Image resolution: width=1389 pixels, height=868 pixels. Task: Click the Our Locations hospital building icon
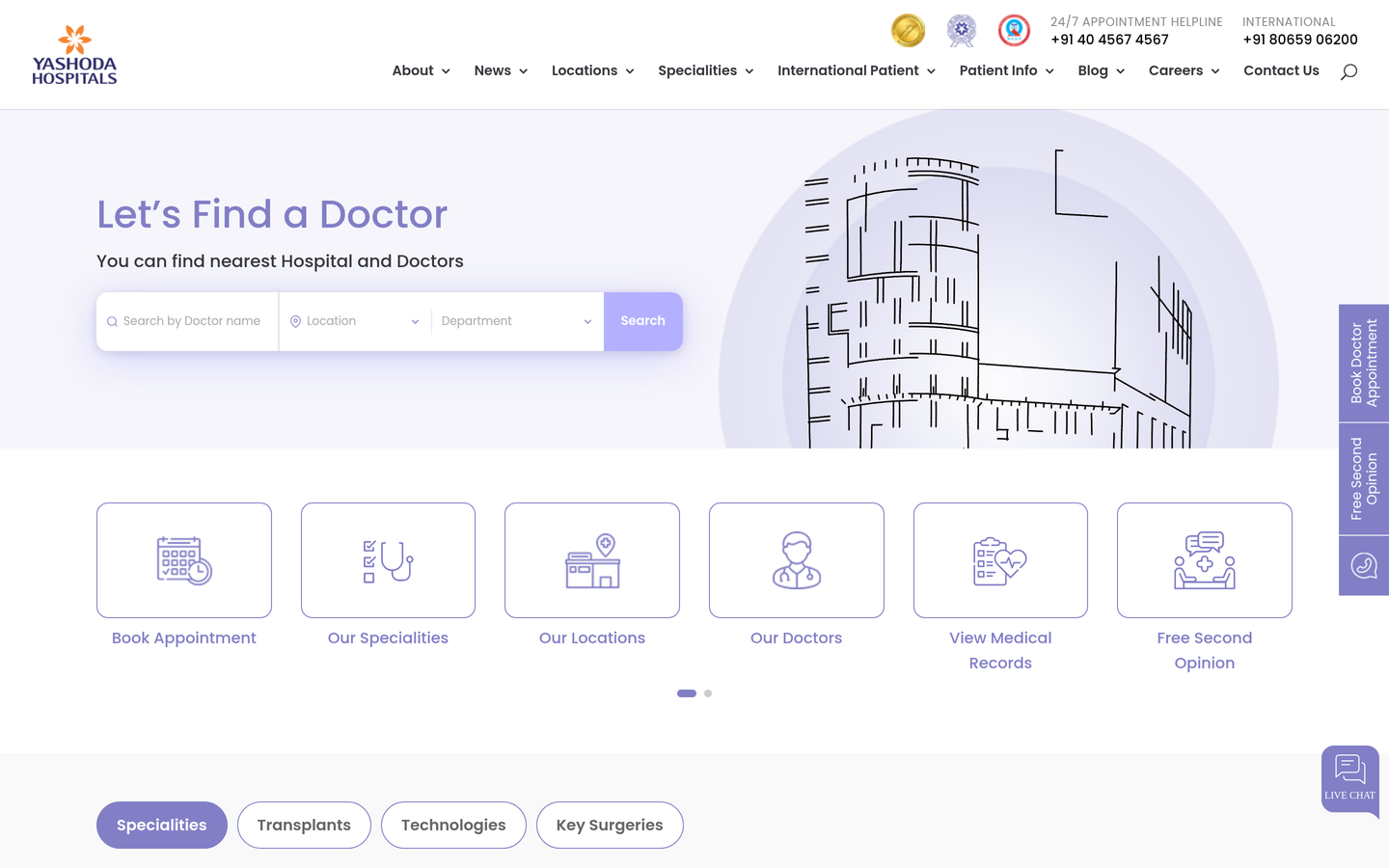coord(592,560)
